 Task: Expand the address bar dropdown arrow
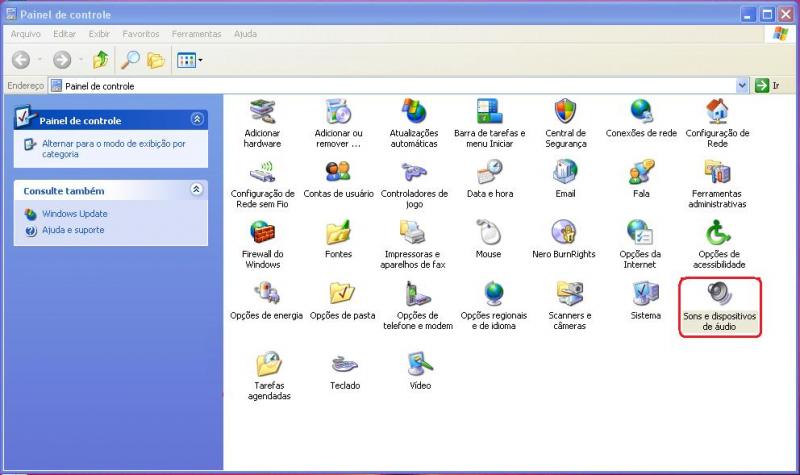coord(742,86)
